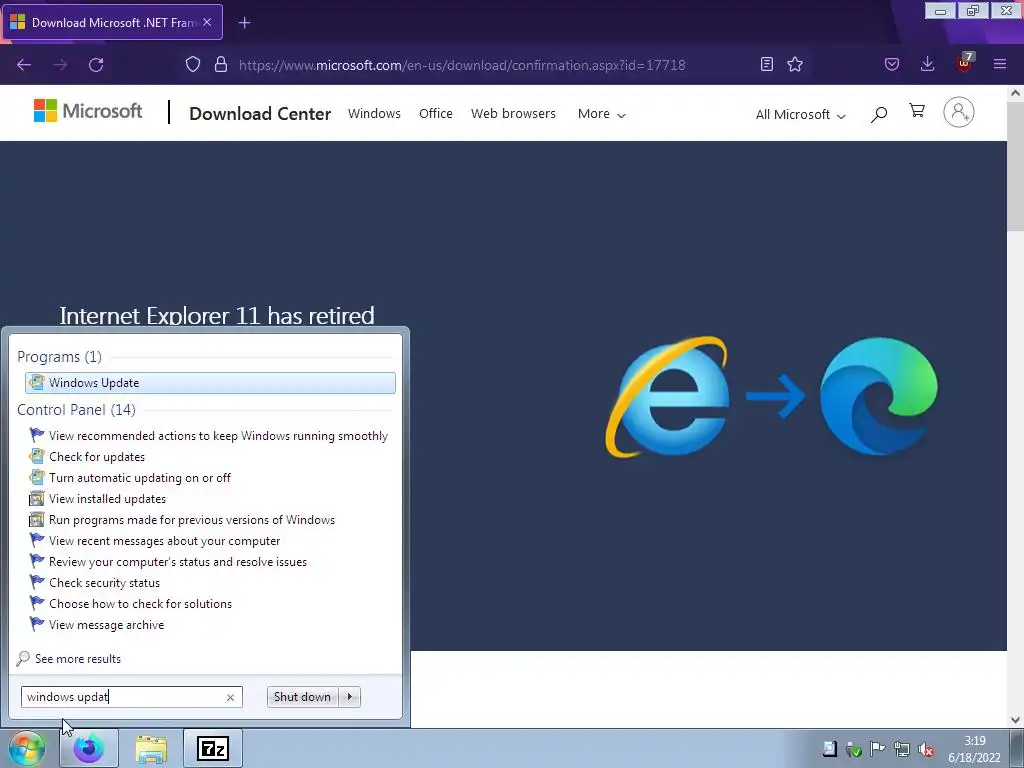Open the Firefox application menu

[1000, 64]
